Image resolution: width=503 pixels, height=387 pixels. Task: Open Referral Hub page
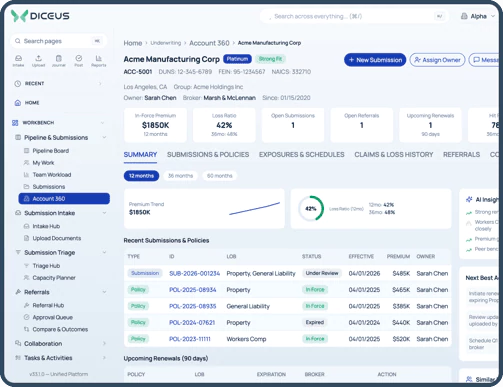click(48, 305)
